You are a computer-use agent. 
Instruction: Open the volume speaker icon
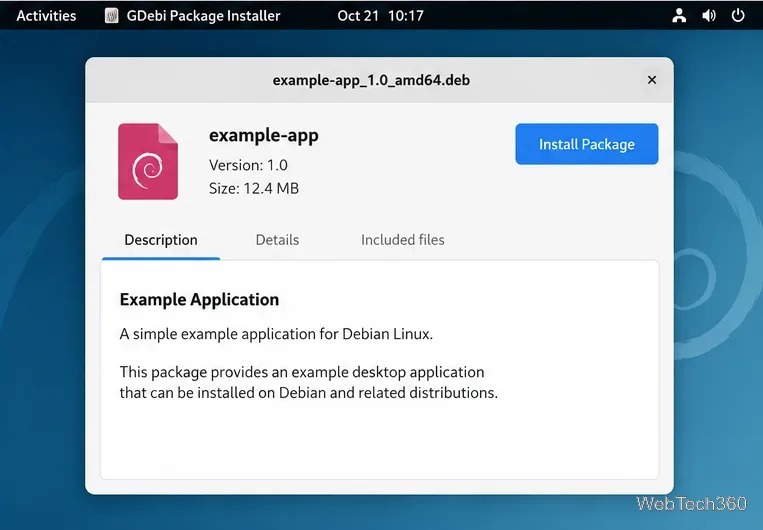pos(708,16)
